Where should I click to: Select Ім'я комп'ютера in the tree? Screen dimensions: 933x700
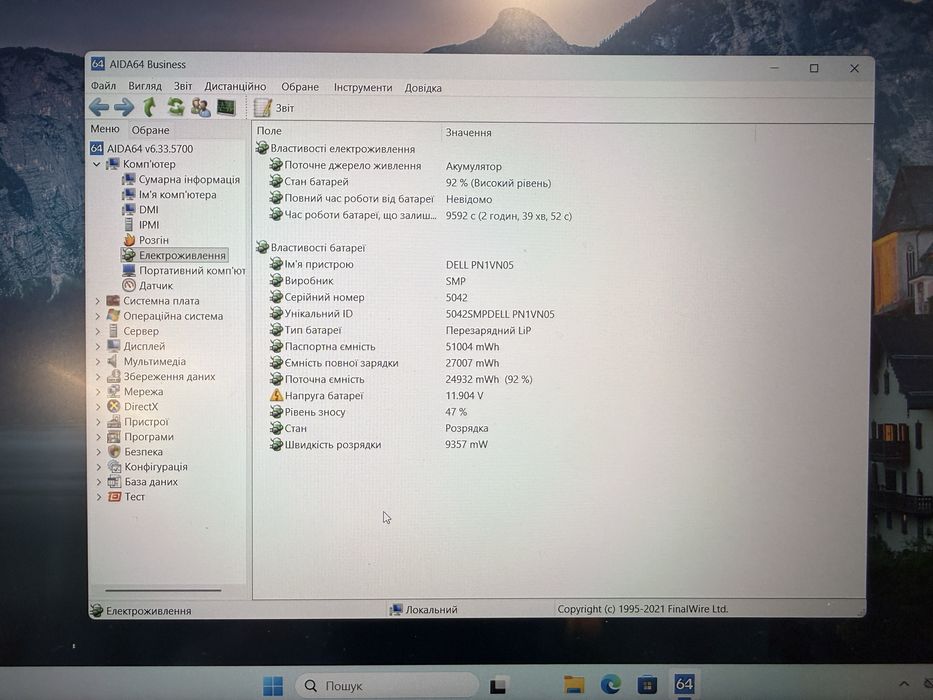point(169,195)
